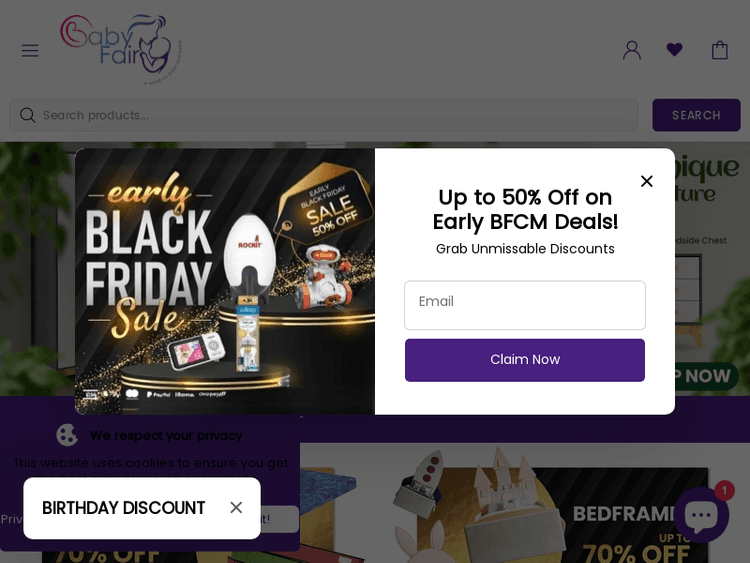Click the search magnifier icon
The image size is (750, 563).
(x=28, y=115)
